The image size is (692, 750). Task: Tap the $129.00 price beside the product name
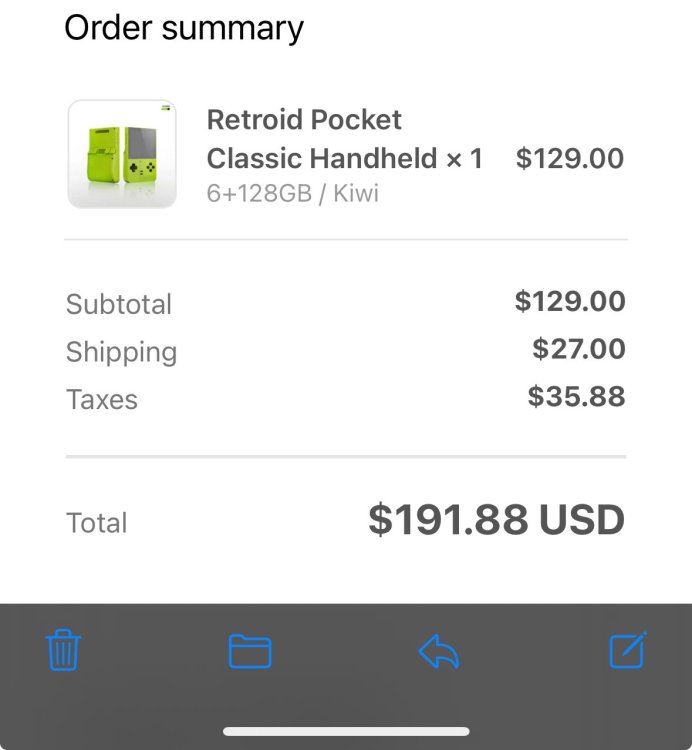[569, 158]
